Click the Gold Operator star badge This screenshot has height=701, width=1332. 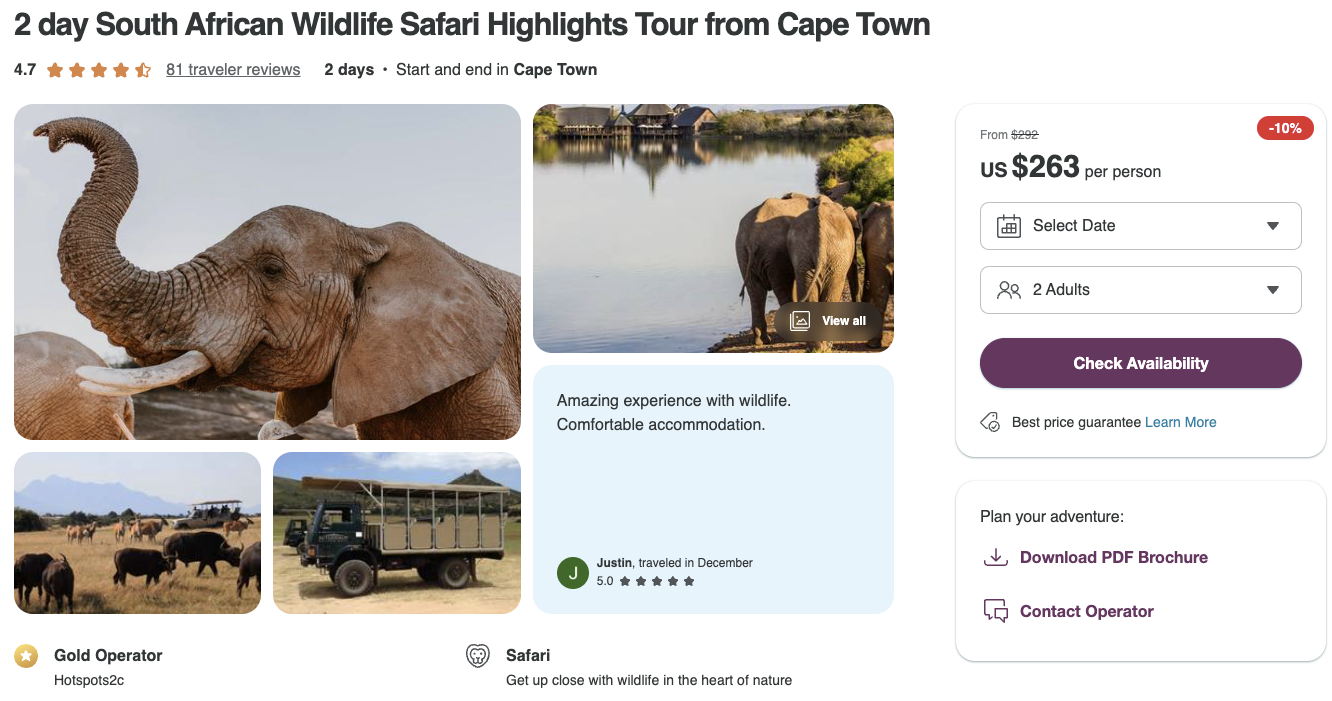click(25, 656)
